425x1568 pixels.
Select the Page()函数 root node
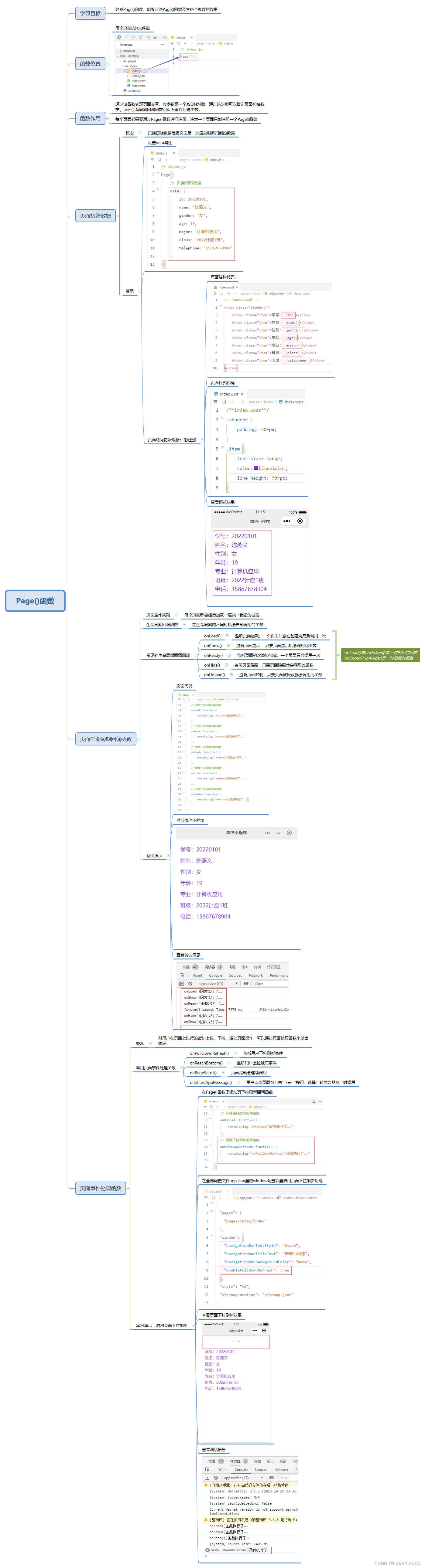[x=35, y=601]
